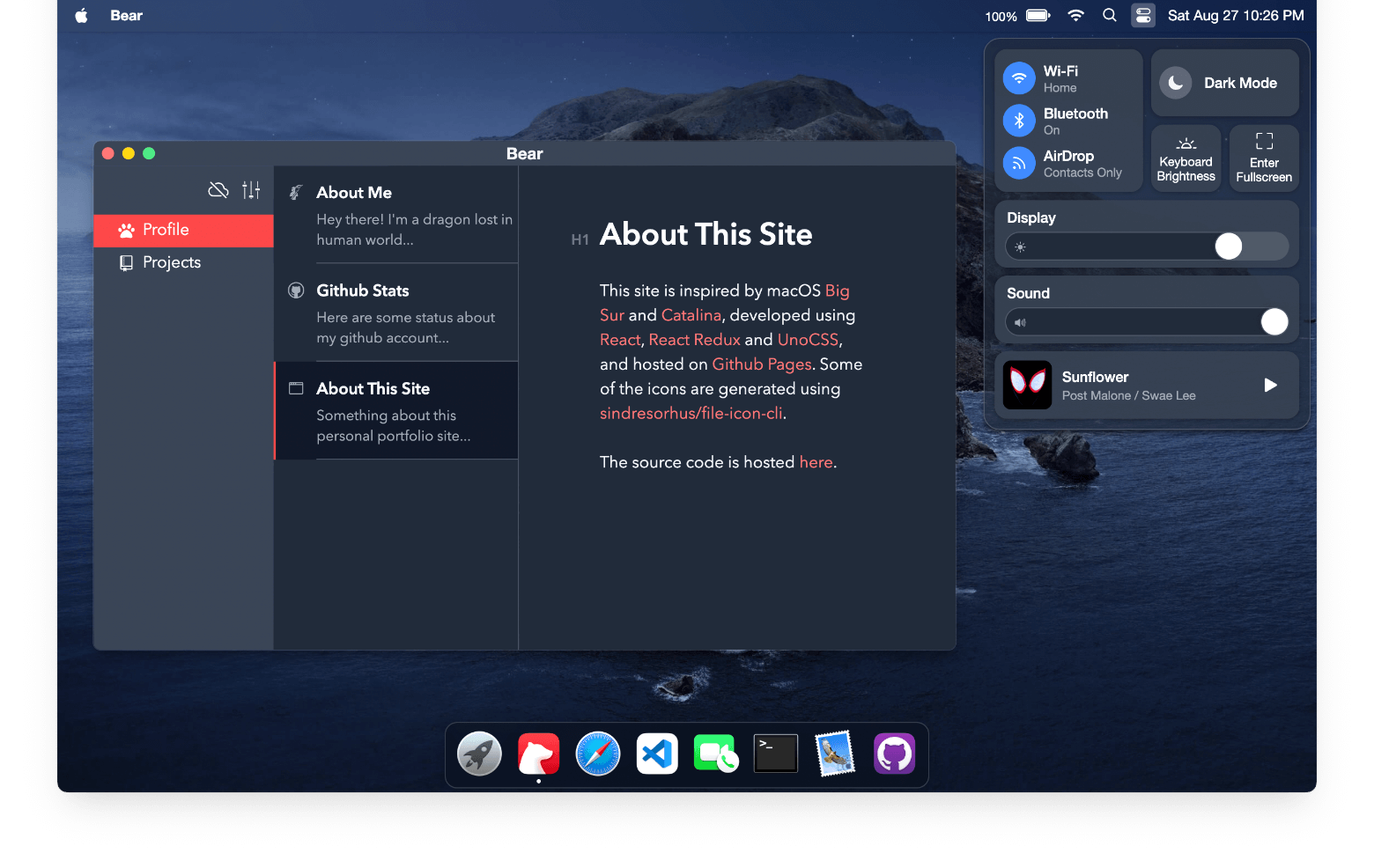
Task: Open Terminal from the dock
Action: (x=776, y=754)
